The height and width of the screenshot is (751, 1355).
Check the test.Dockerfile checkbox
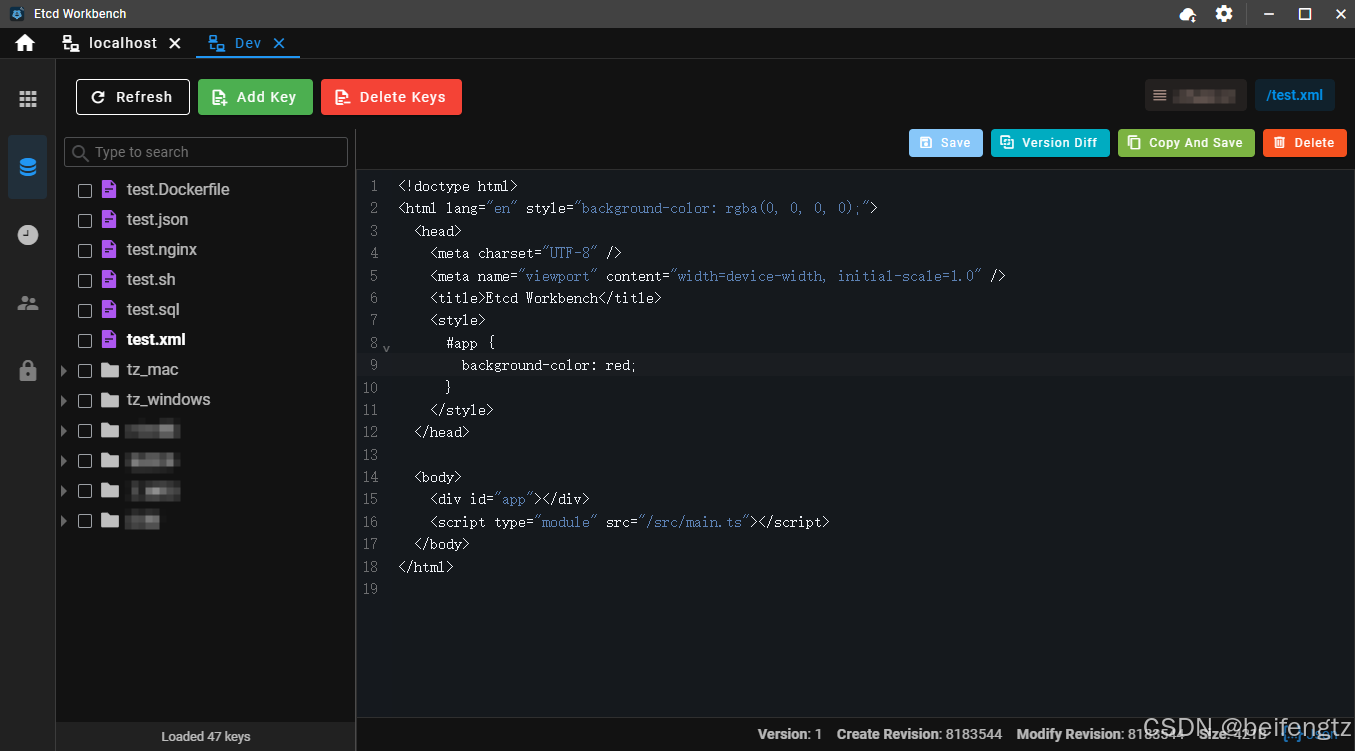point(85,190)
